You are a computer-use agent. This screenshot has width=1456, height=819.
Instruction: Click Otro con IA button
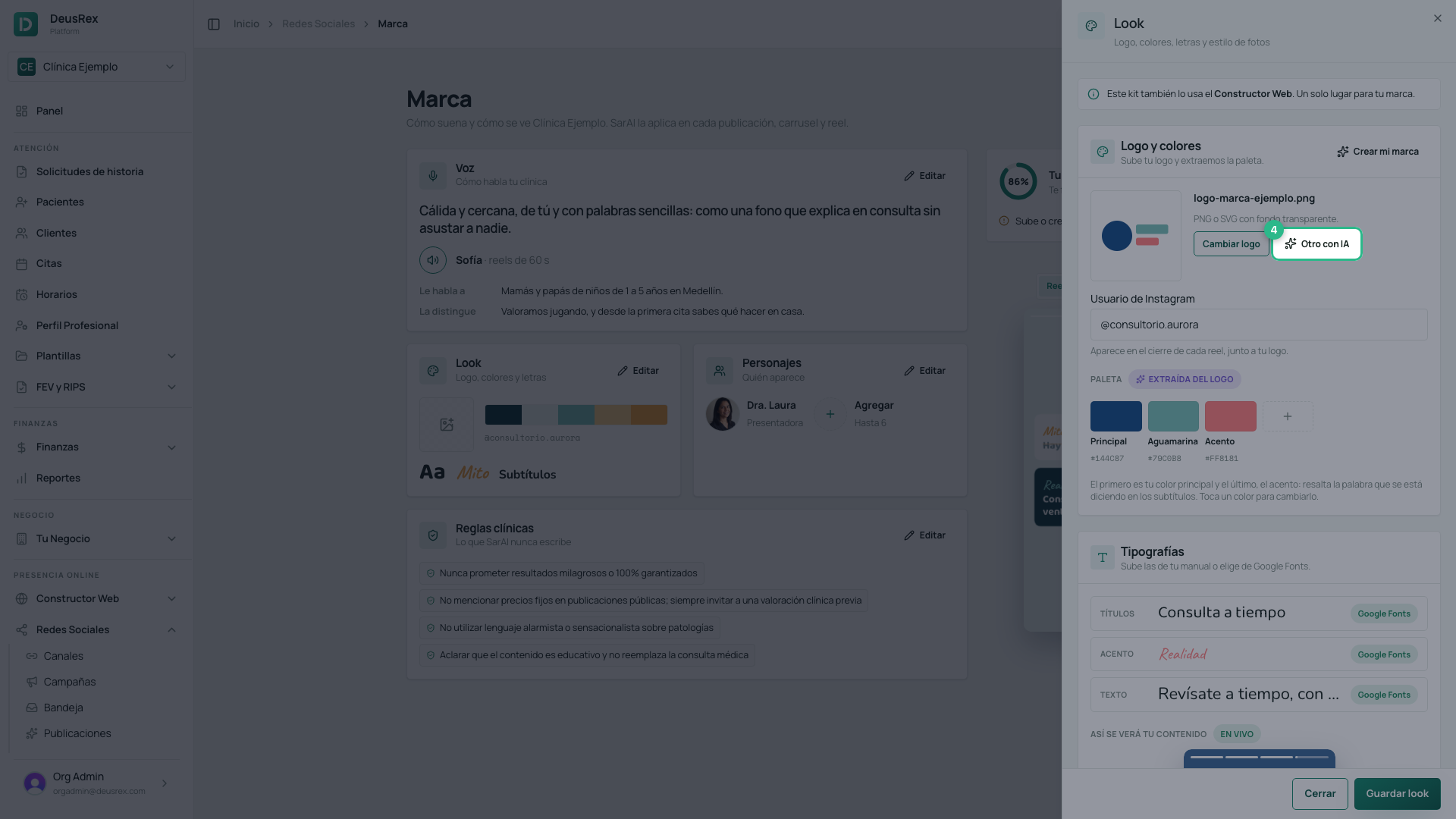coord(1316,244)
